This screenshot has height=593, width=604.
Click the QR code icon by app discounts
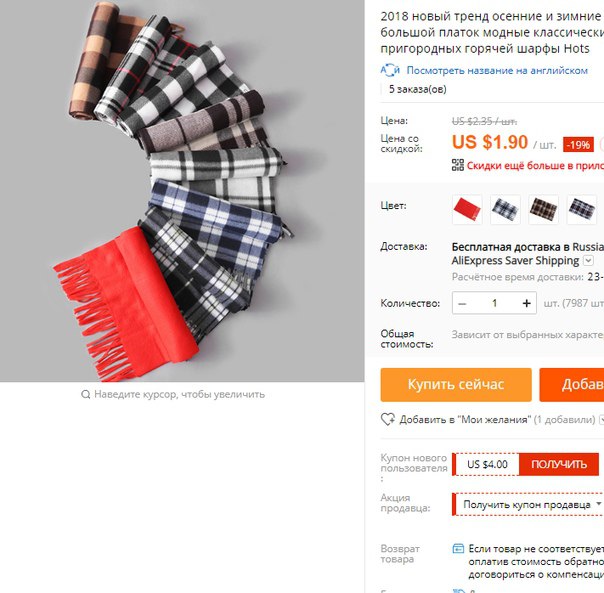[x=458, y=165]
